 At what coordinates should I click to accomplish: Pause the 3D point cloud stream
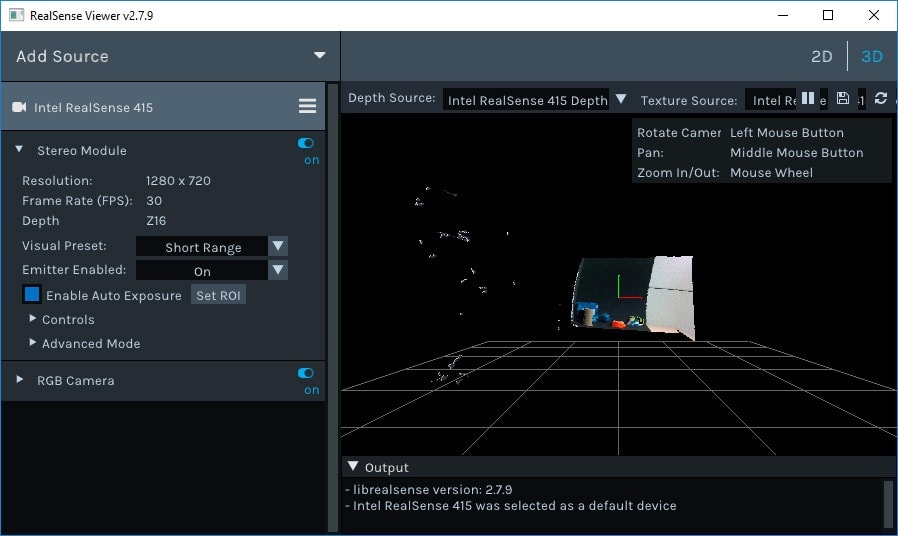(808, 98)
